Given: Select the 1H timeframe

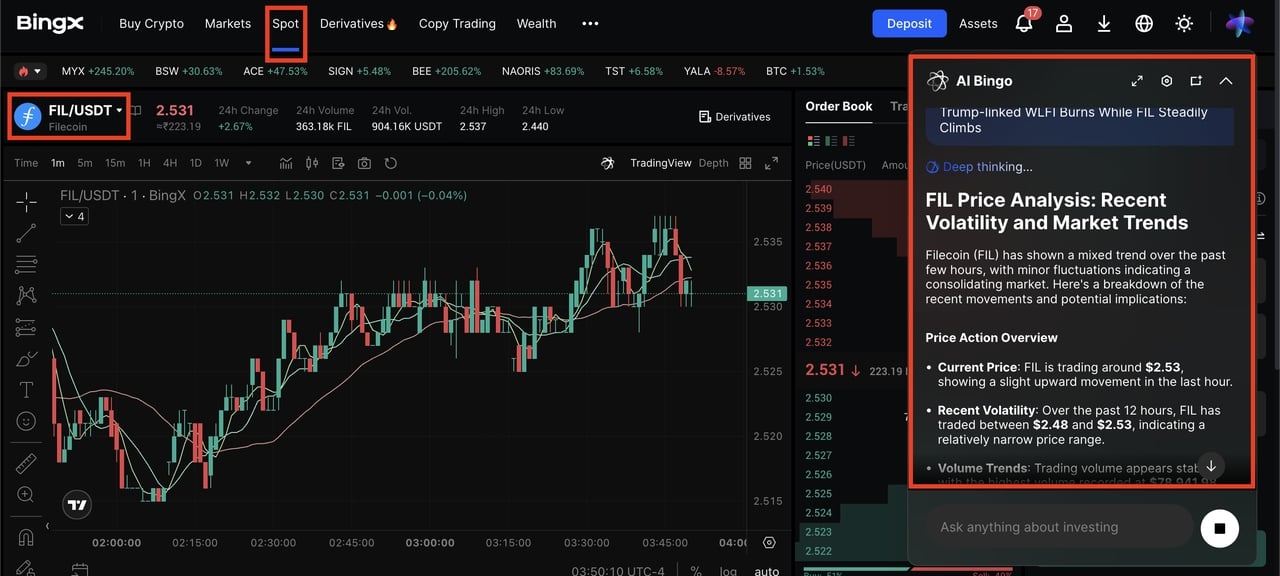Looking at the screenshot, I should pyautogui.click(x=144, y=163).
